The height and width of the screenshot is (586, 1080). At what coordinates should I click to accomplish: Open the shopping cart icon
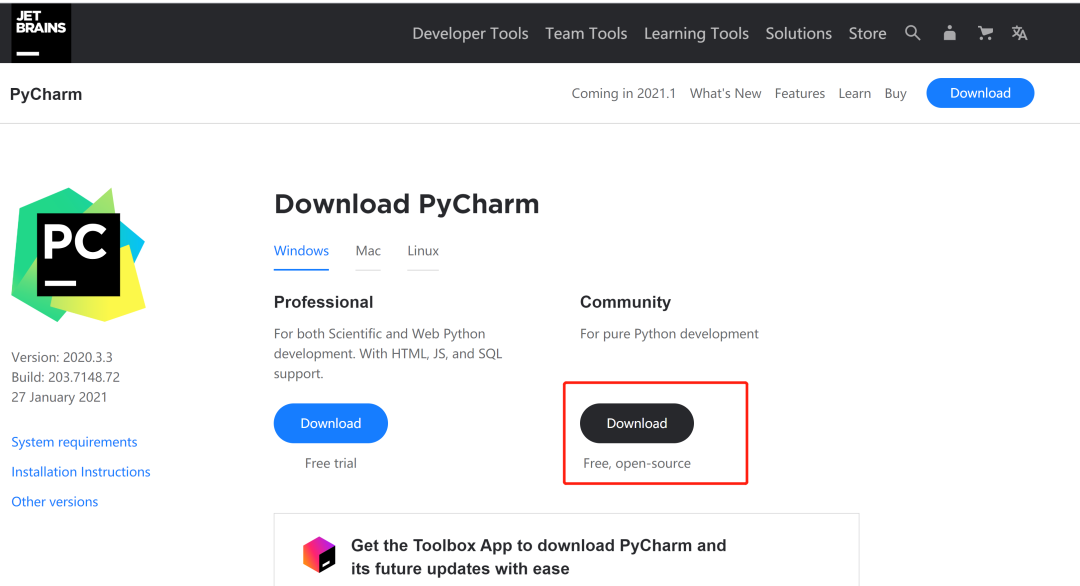(x=985, y=33)
